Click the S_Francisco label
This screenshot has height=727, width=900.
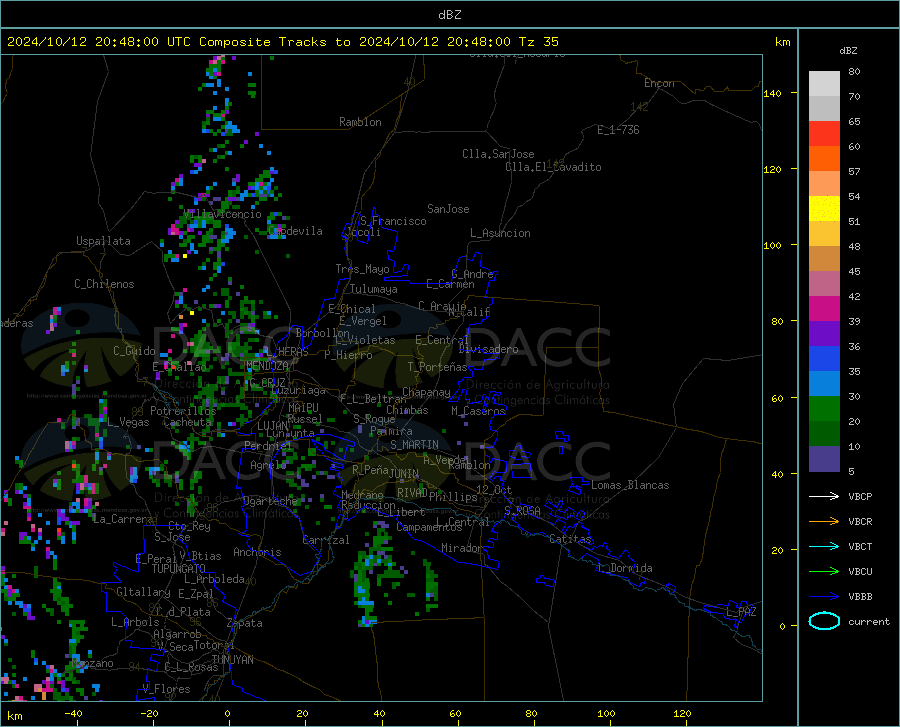(x=393, y=221)
